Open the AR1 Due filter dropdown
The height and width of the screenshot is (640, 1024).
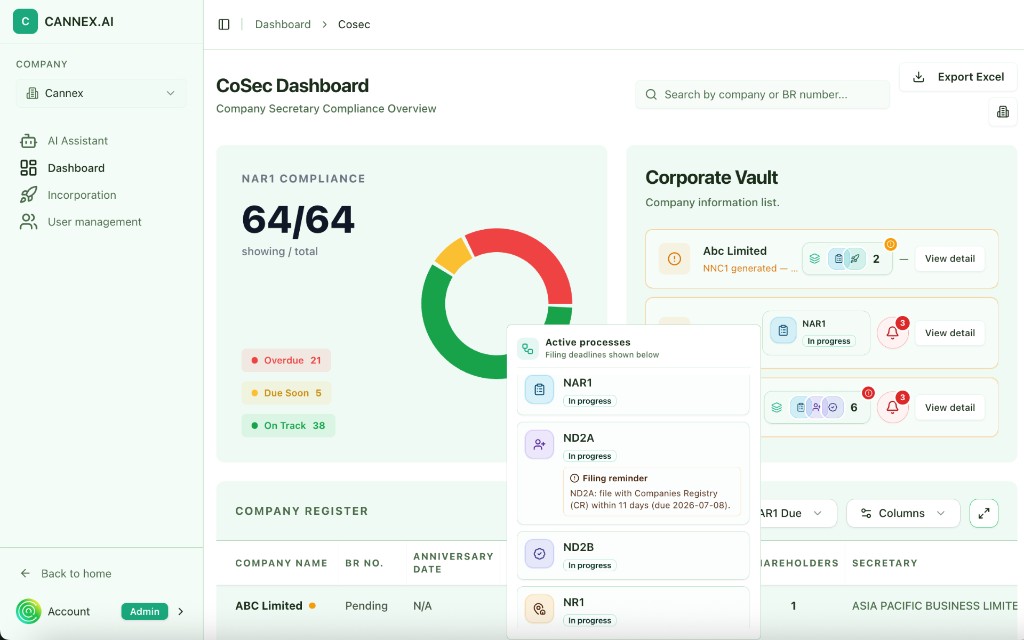798,513
